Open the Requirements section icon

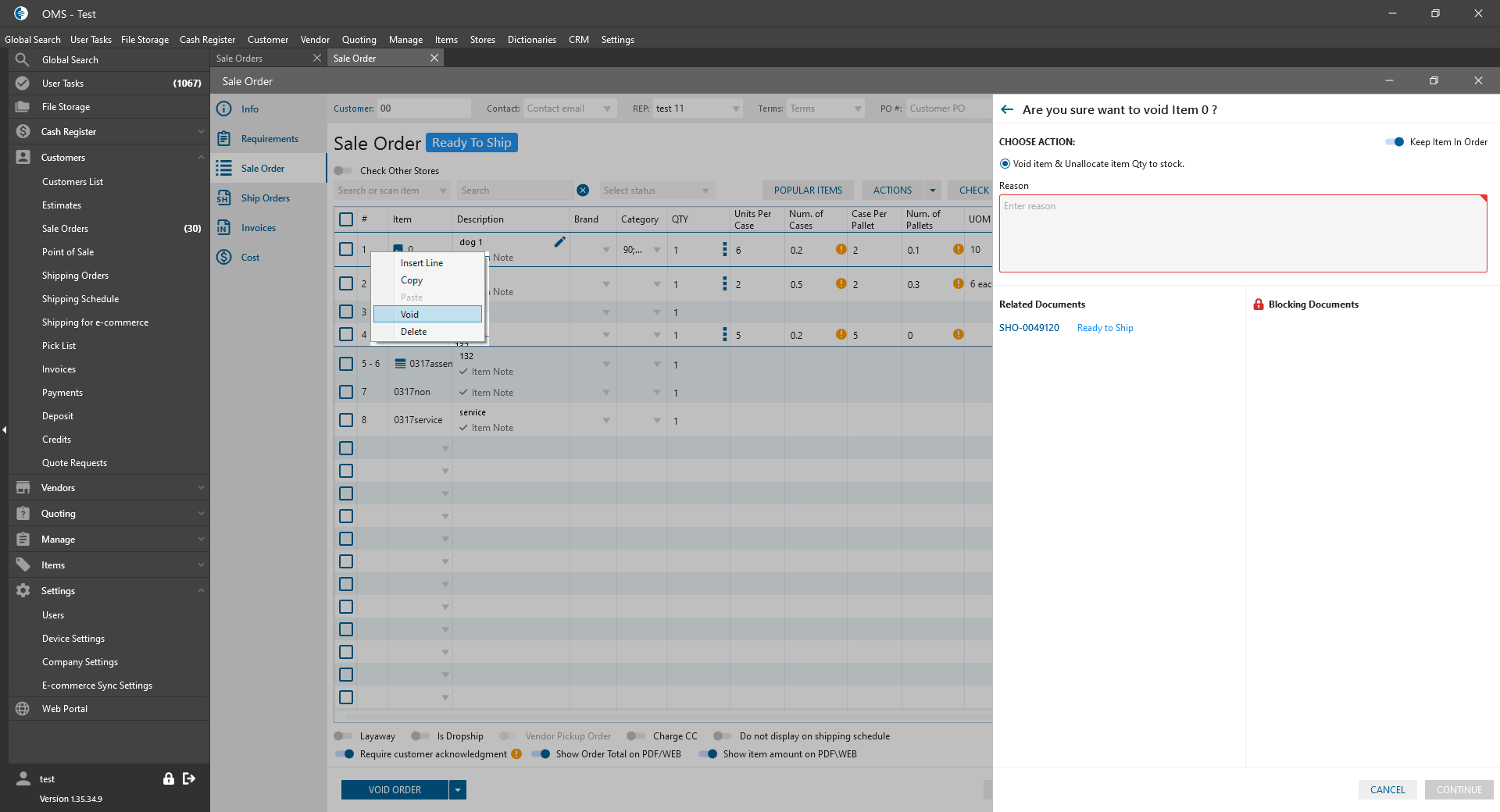point(224,139)
